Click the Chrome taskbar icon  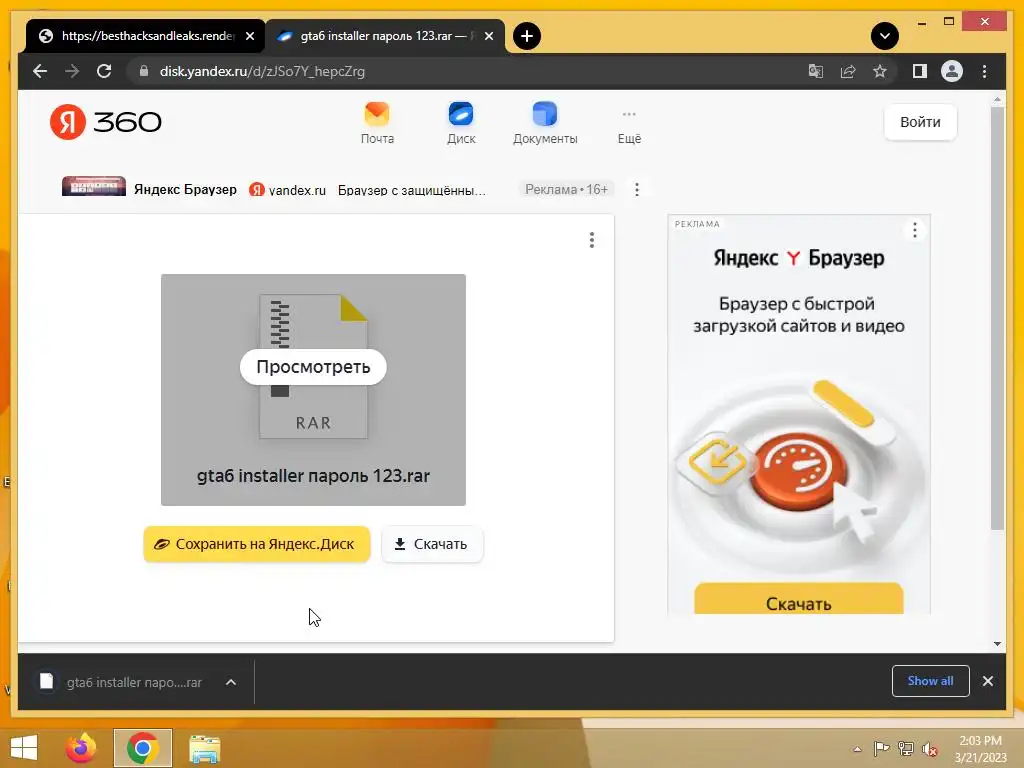point(143,748)
